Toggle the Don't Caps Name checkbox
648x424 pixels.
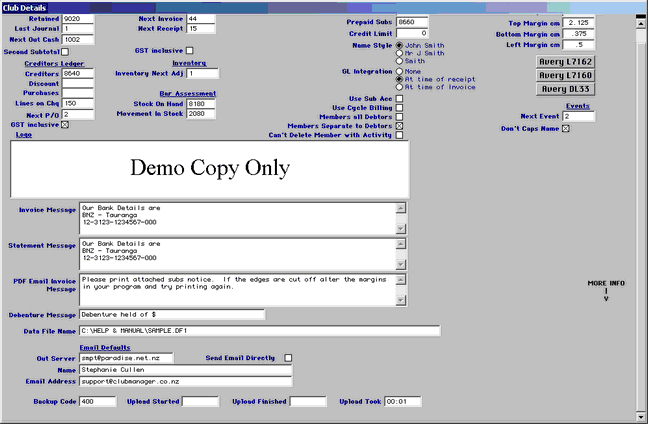tap(566, 128)
